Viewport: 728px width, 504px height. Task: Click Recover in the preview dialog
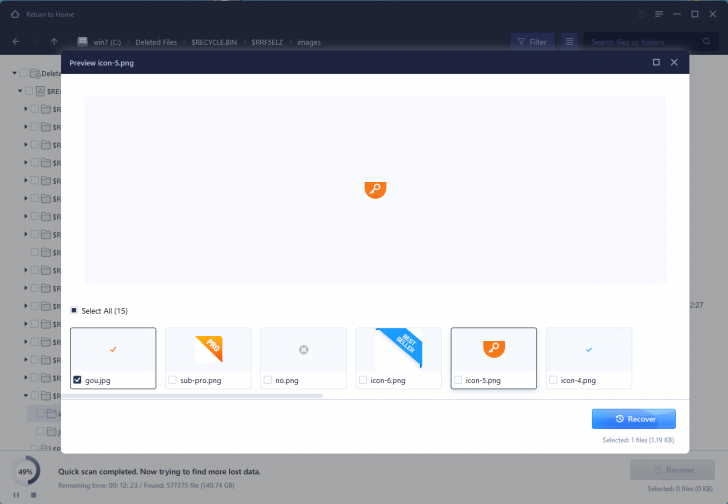[634, 419]
